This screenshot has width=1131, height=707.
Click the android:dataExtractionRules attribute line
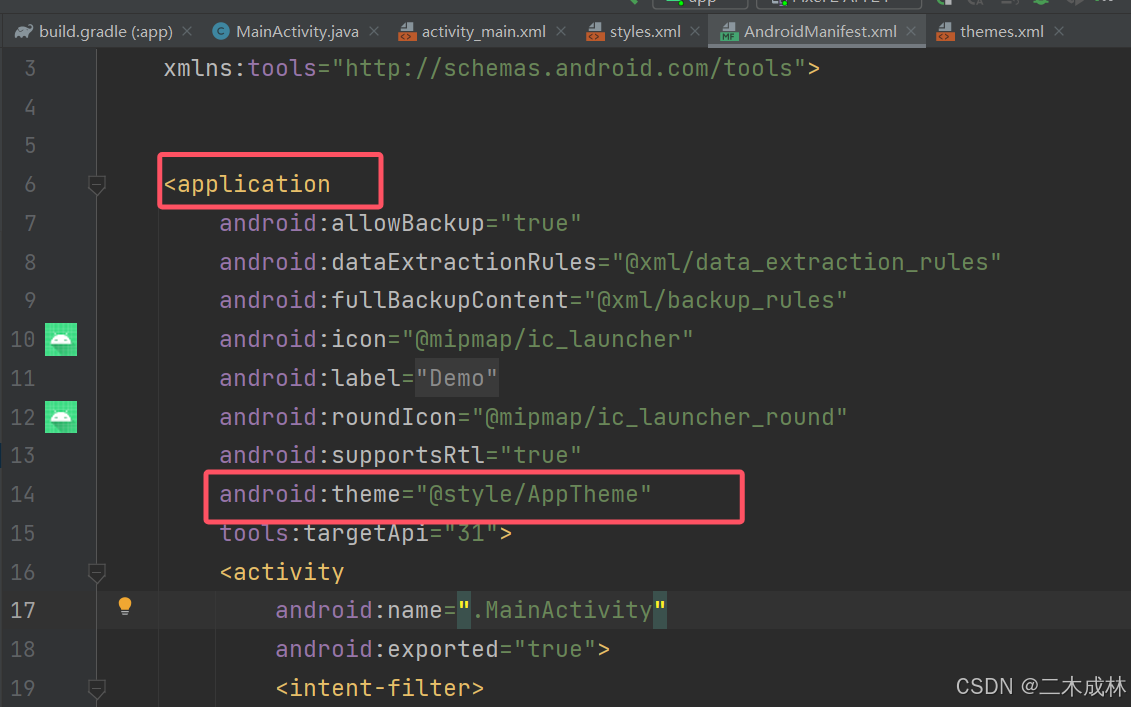pyautogui.click(x=609, y=262)
